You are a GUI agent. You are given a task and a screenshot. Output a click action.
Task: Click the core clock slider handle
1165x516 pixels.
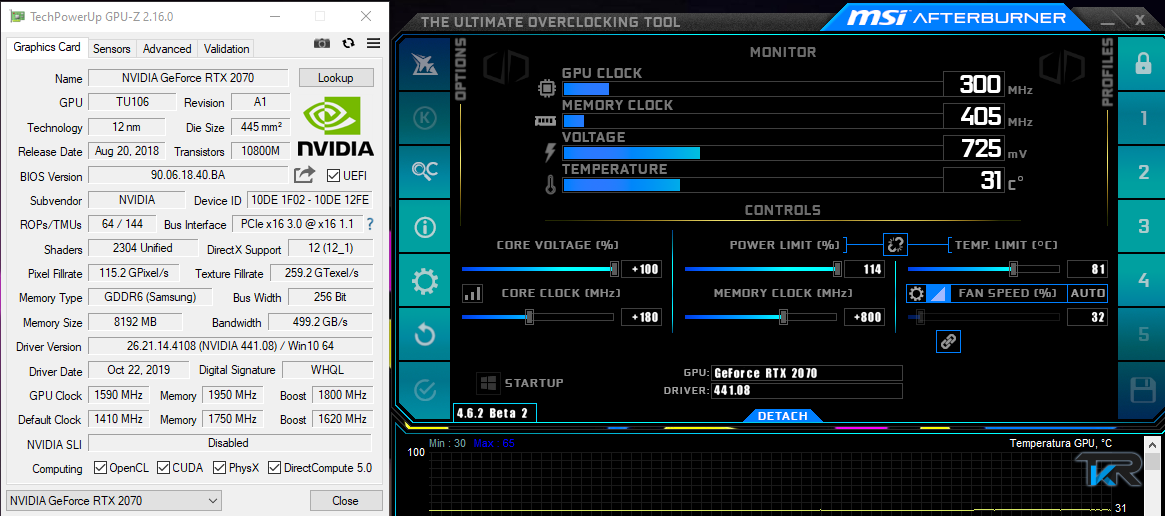(x=529, y=317)
